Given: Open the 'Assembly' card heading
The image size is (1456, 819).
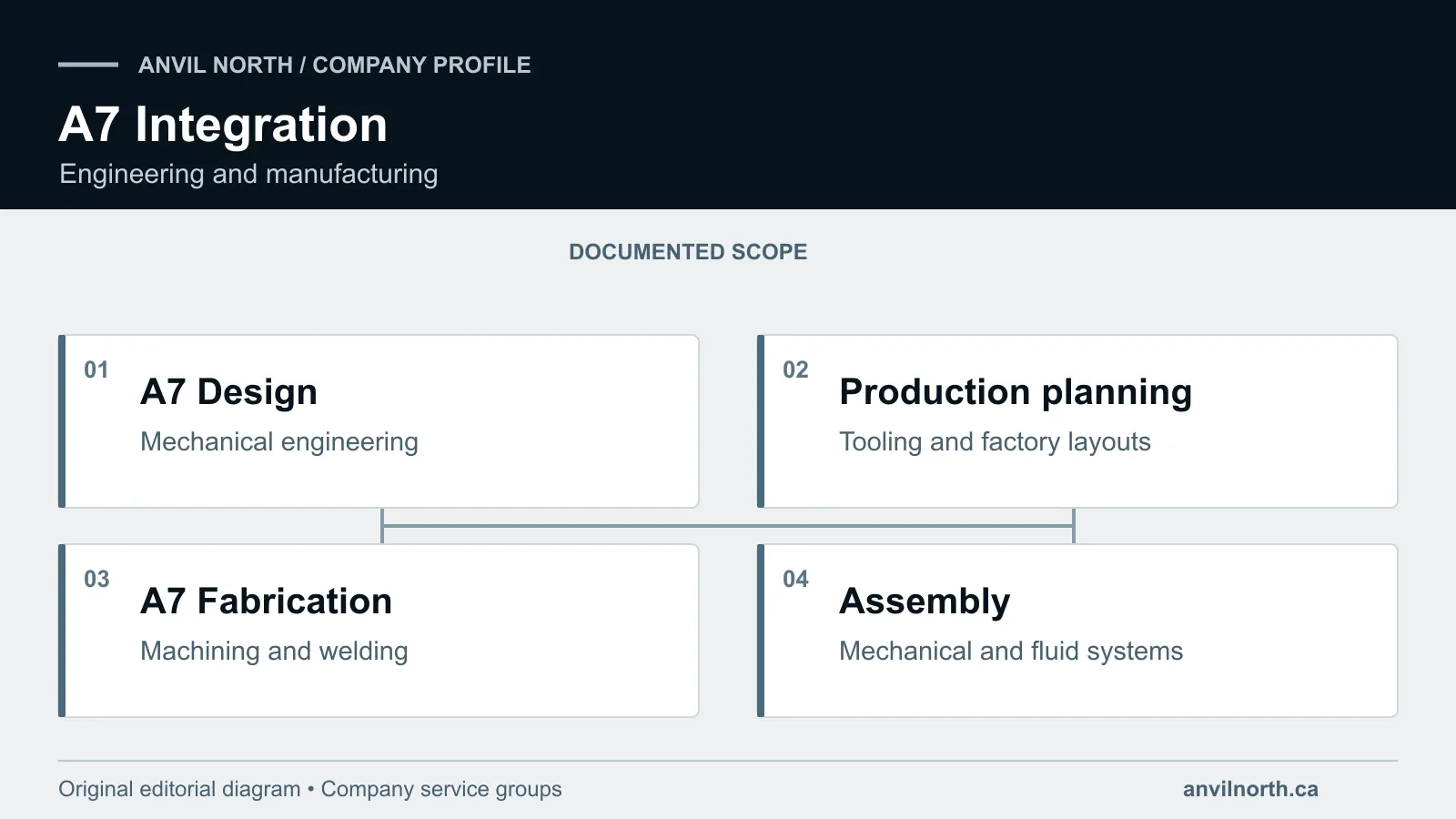Looking at the screenshot, I should (x=925, y=602).
